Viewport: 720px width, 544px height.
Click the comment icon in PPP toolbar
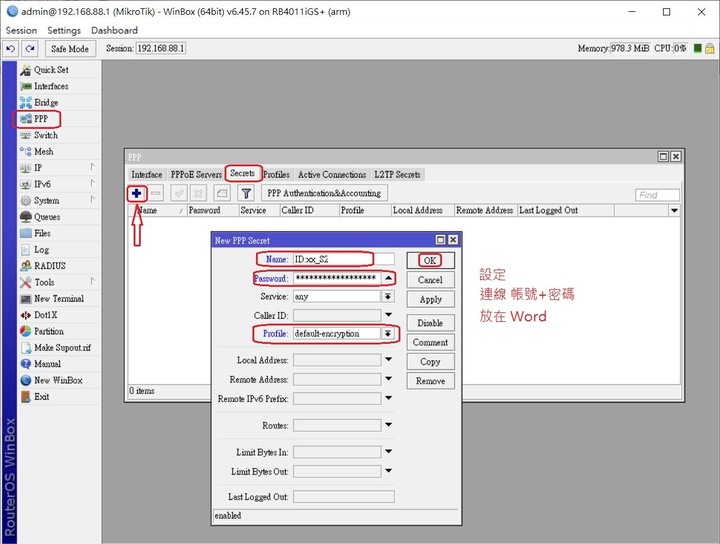[222, 193]
